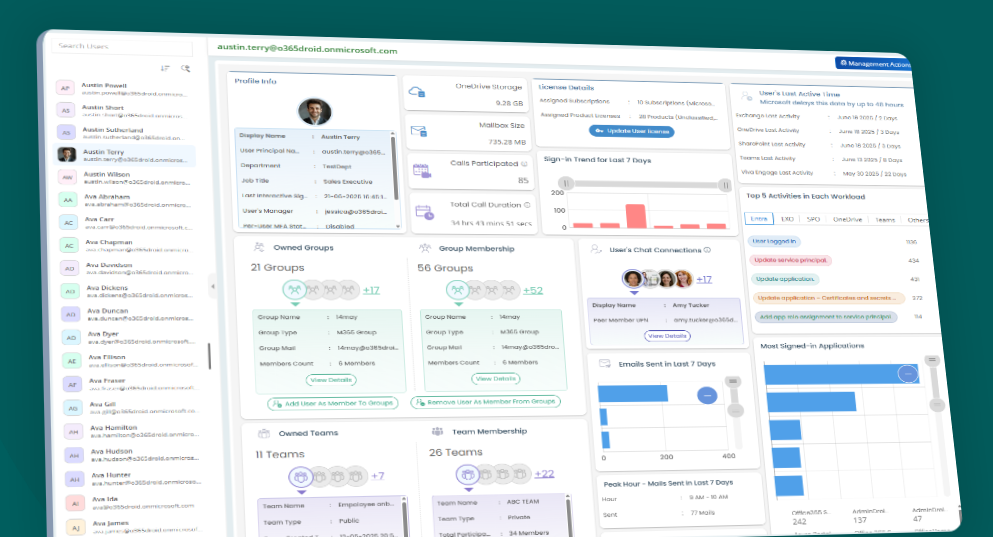This screenshot has width=993, height=537.
Task: Click the Update User License button
Action: (632, 131)
